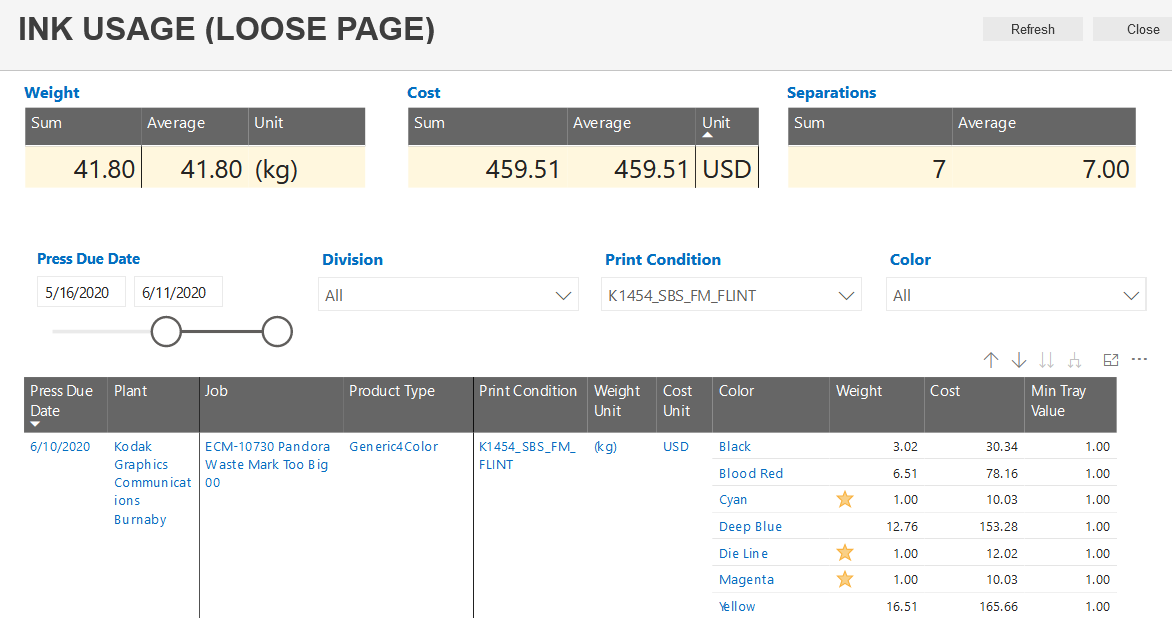The height and width of the screenshot is (631, 1172).
Task: Open focus mode for the table
Action: click(1110, 360)
